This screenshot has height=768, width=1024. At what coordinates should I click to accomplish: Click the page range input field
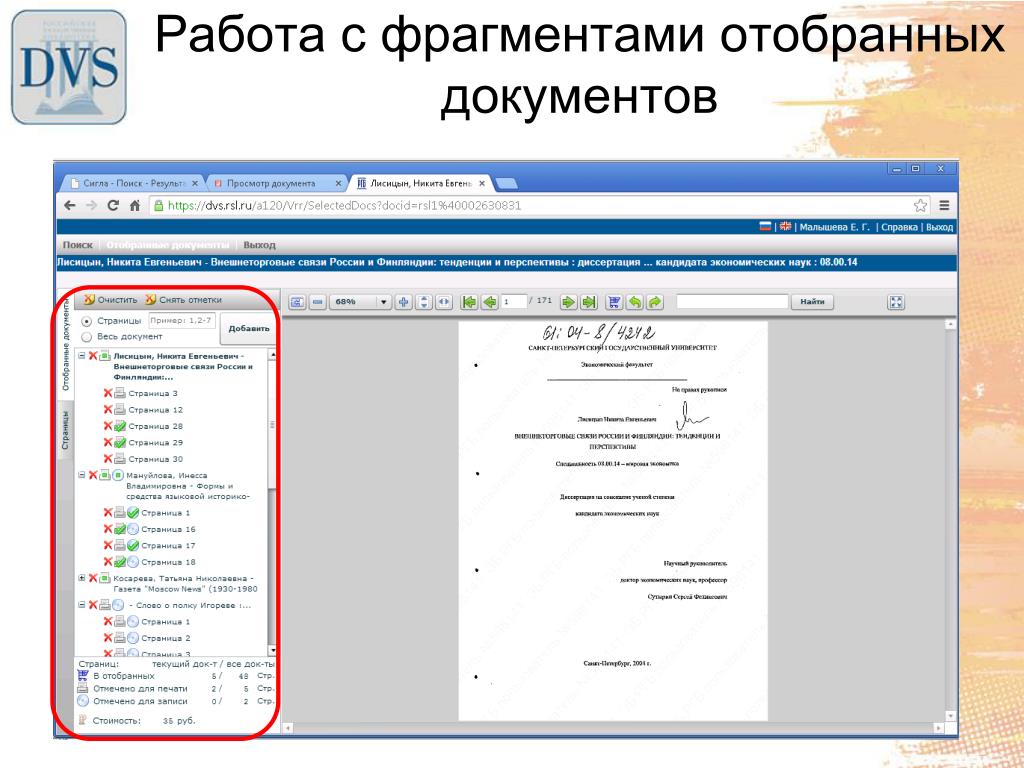[182, 321]
